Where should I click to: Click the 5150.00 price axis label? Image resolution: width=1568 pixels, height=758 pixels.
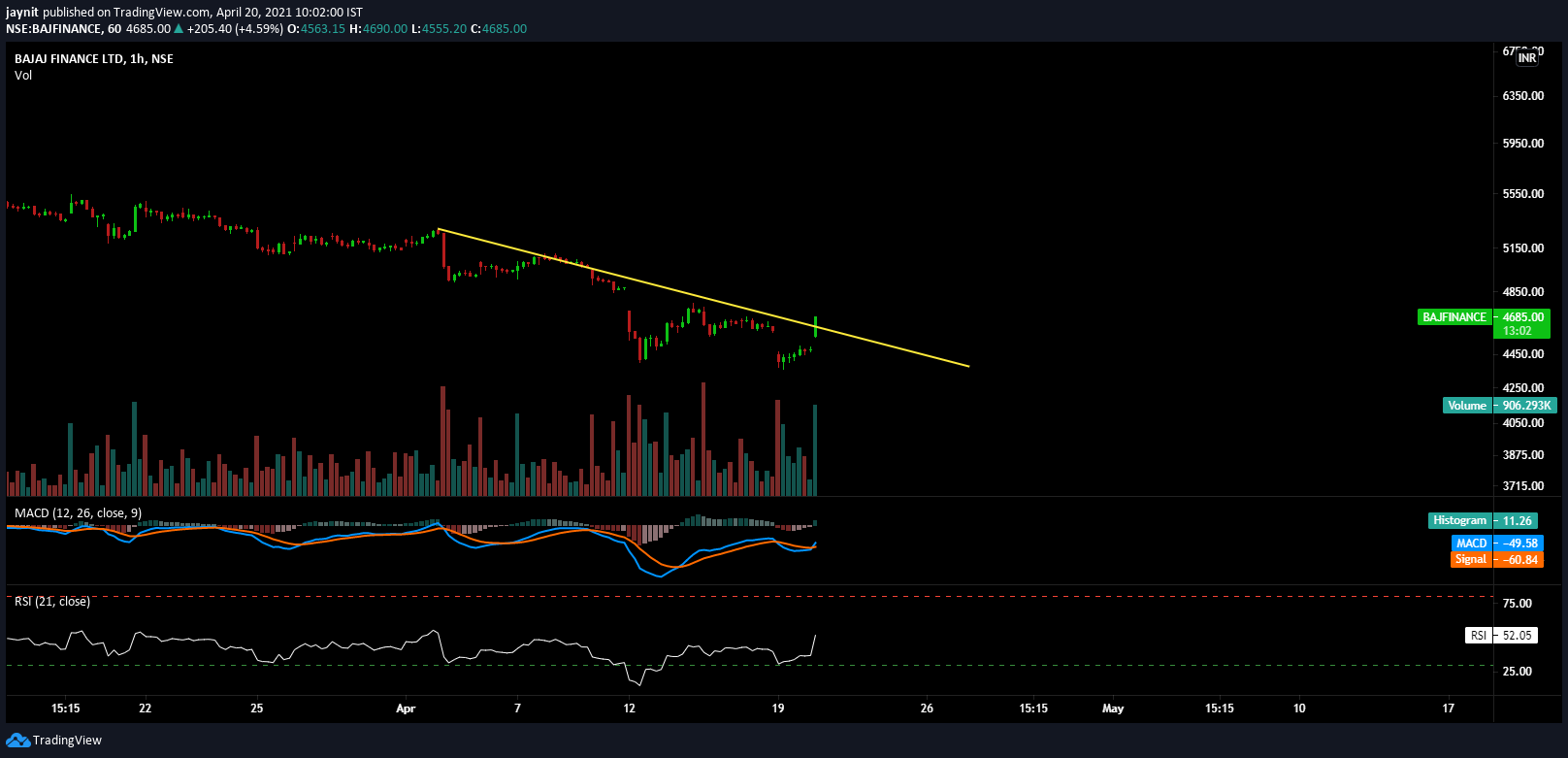[x=1523, y=248]
